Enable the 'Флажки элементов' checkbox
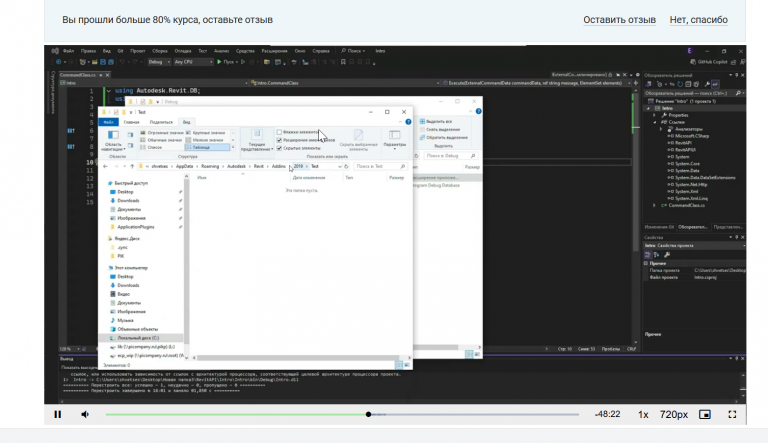 coord(280,132)
